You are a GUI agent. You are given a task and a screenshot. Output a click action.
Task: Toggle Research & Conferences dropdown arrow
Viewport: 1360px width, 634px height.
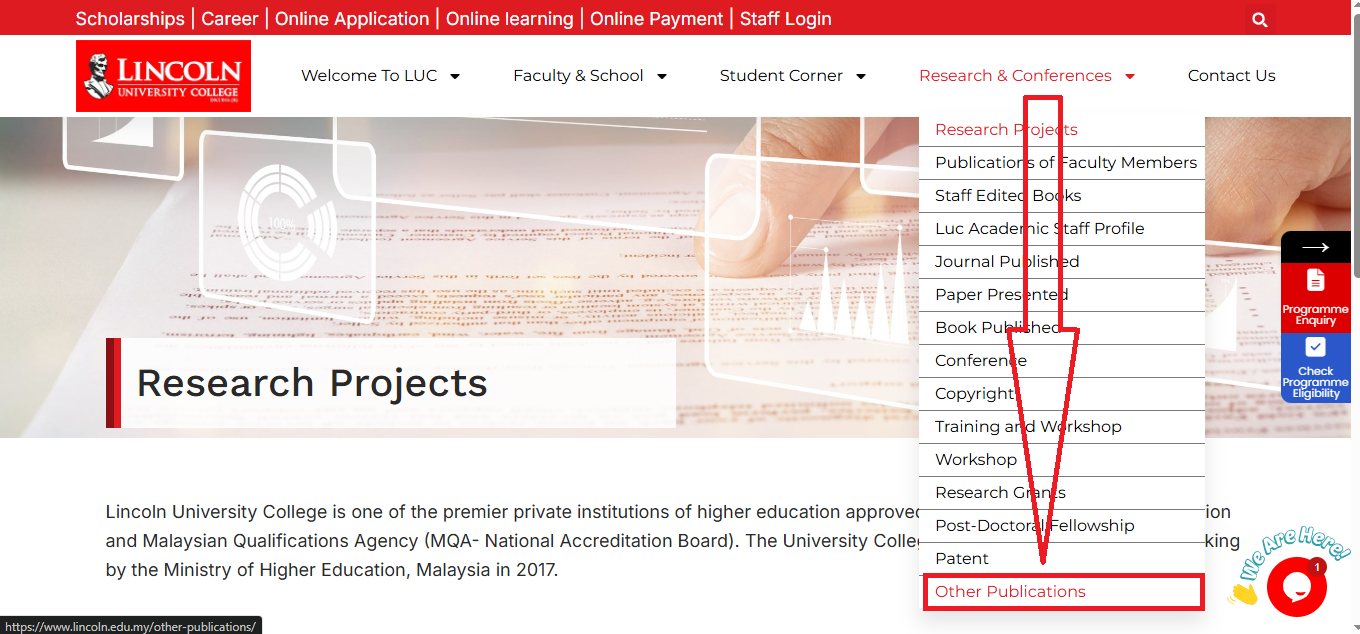pyautogui.click(x=1130, y=76)
